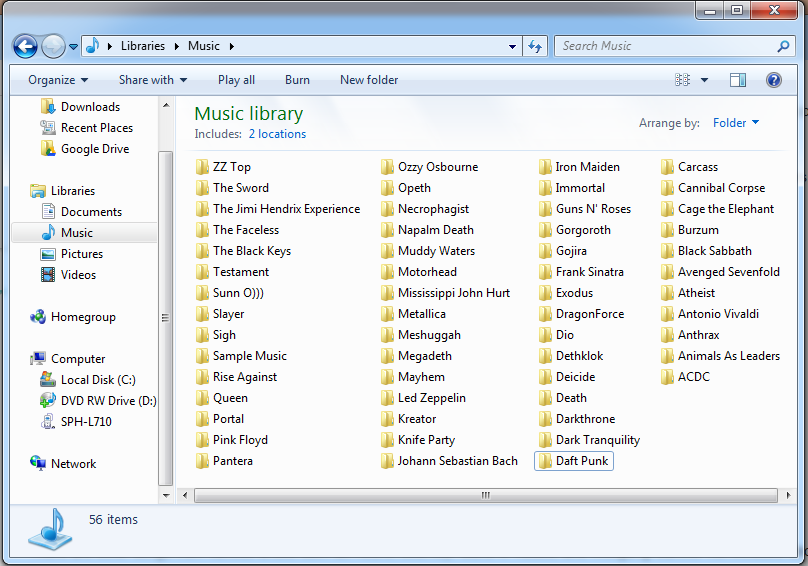This screenshot has height=566, width=808.
Task: Click the horizontal scrollbar left arrow
Action: coord(185,496)
